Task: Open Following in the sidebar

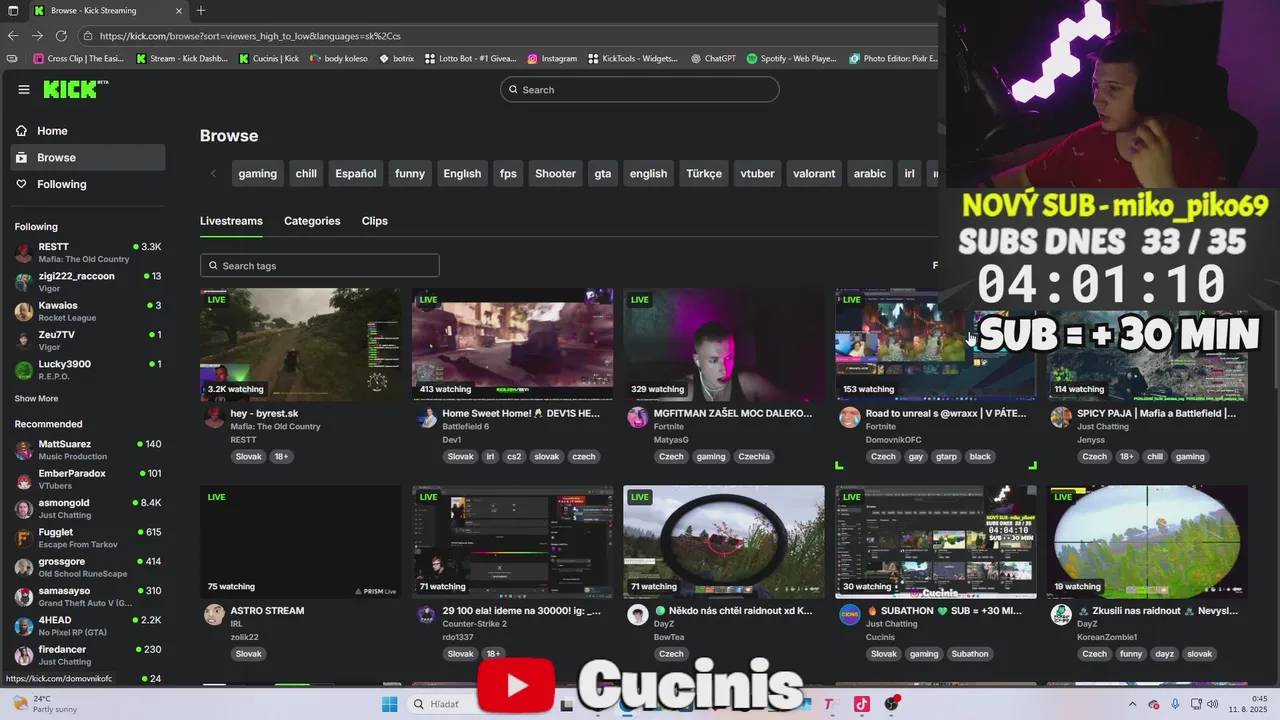Action: [61, 184]
